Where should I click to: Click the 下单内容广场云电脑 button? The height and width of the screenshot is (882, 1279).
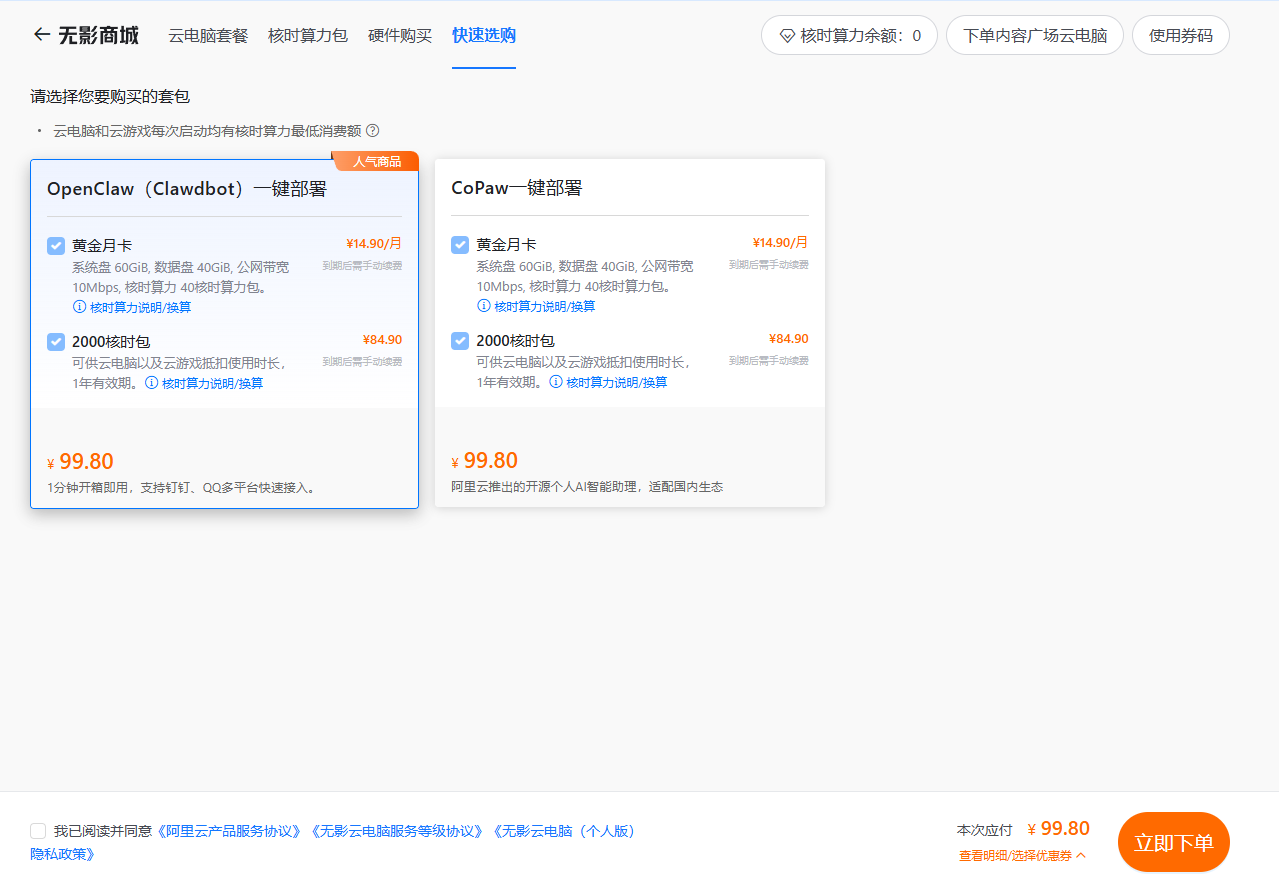click(1034, 36)
